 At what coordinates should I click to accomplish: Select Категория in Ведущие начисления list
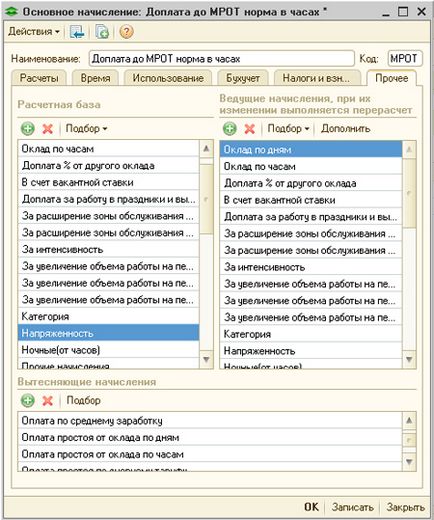311,334
